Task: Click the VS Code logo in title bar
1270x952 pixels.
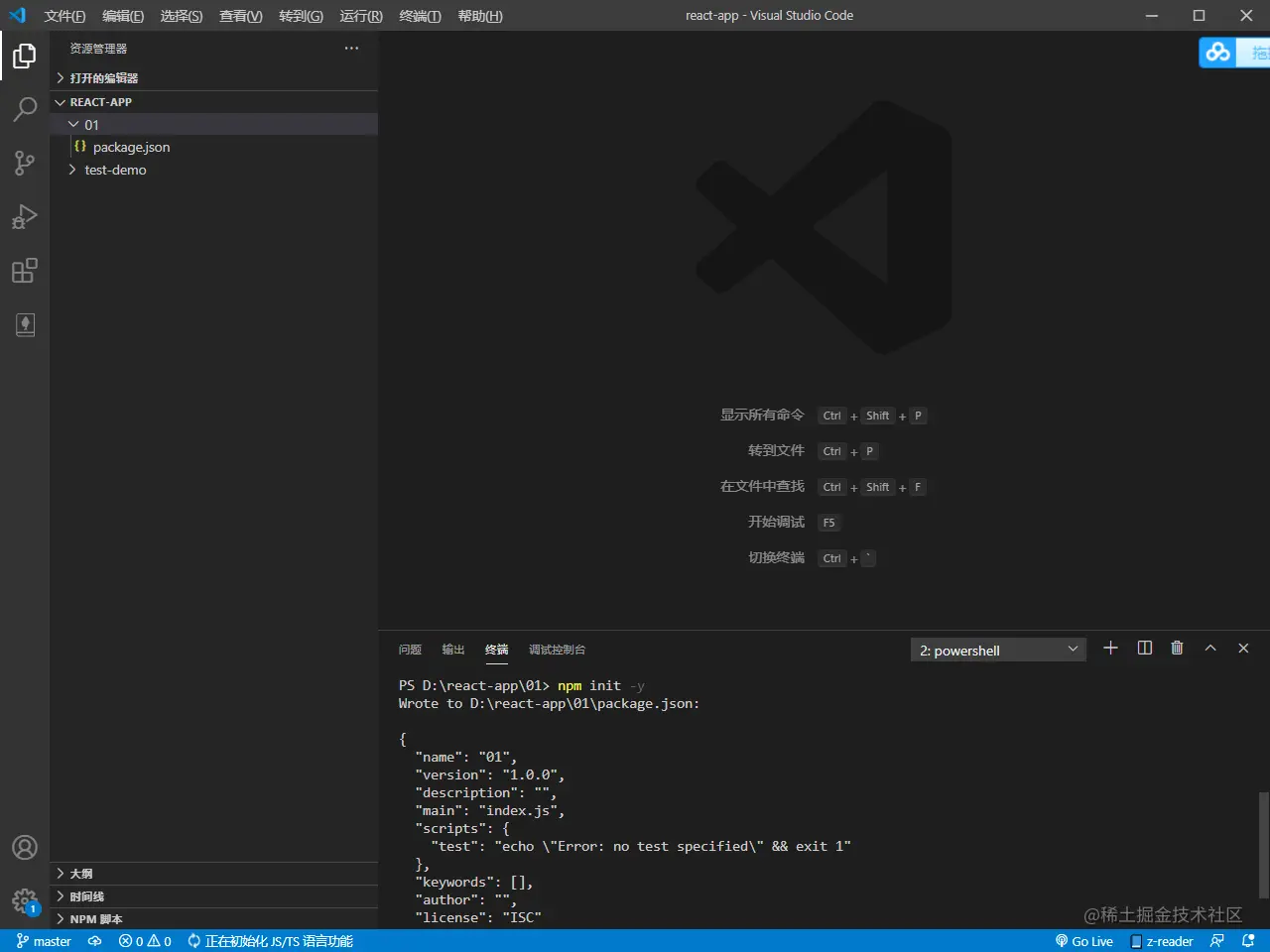Action: pos(17,15)
